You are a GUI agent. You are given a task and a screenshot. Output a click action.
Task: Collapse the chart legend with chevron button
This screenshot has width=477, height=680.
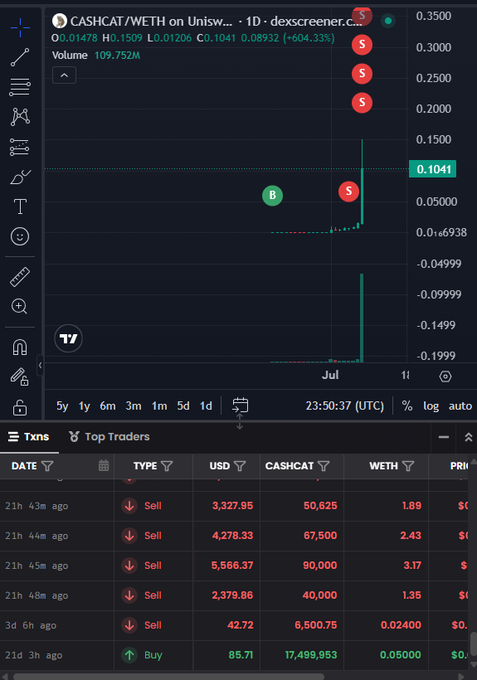(x=64, y=75)
